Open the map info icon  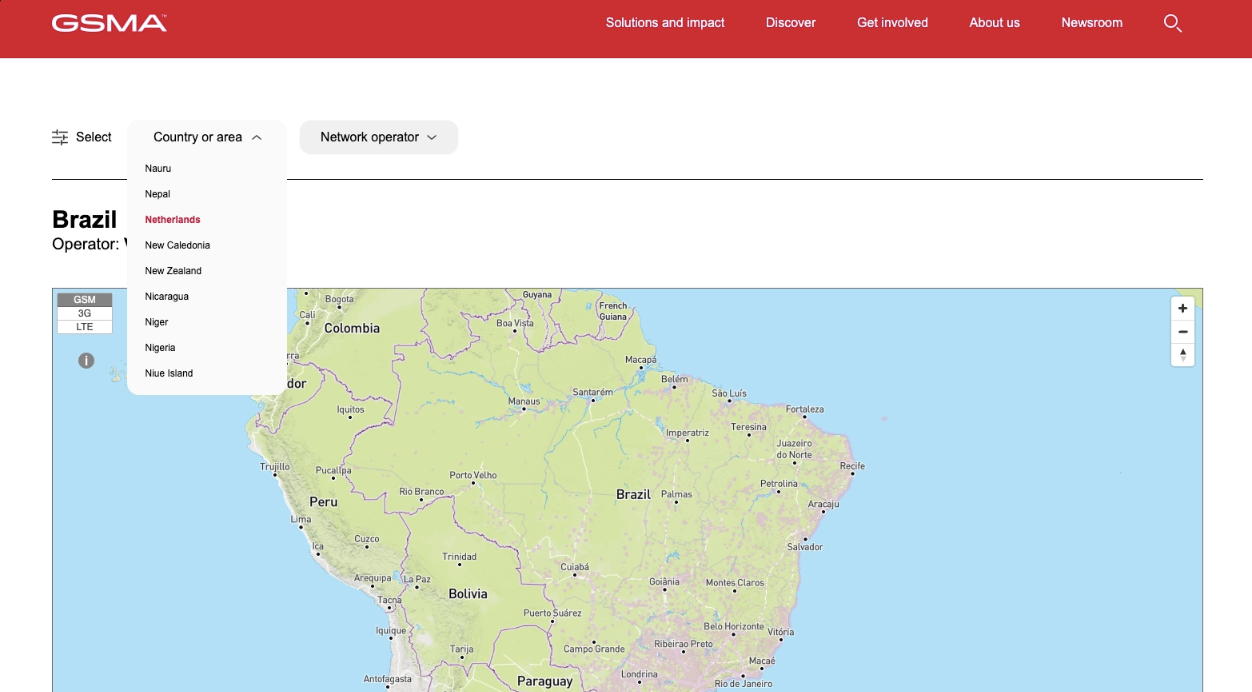point(86,360)
